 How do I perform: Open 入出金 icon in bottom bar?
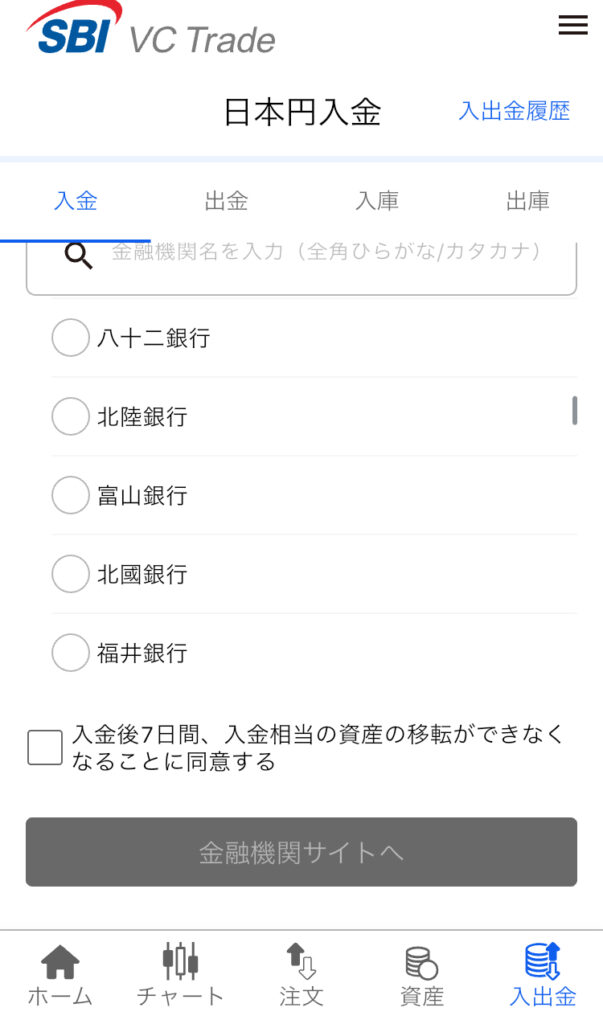(x=542, y=962)
